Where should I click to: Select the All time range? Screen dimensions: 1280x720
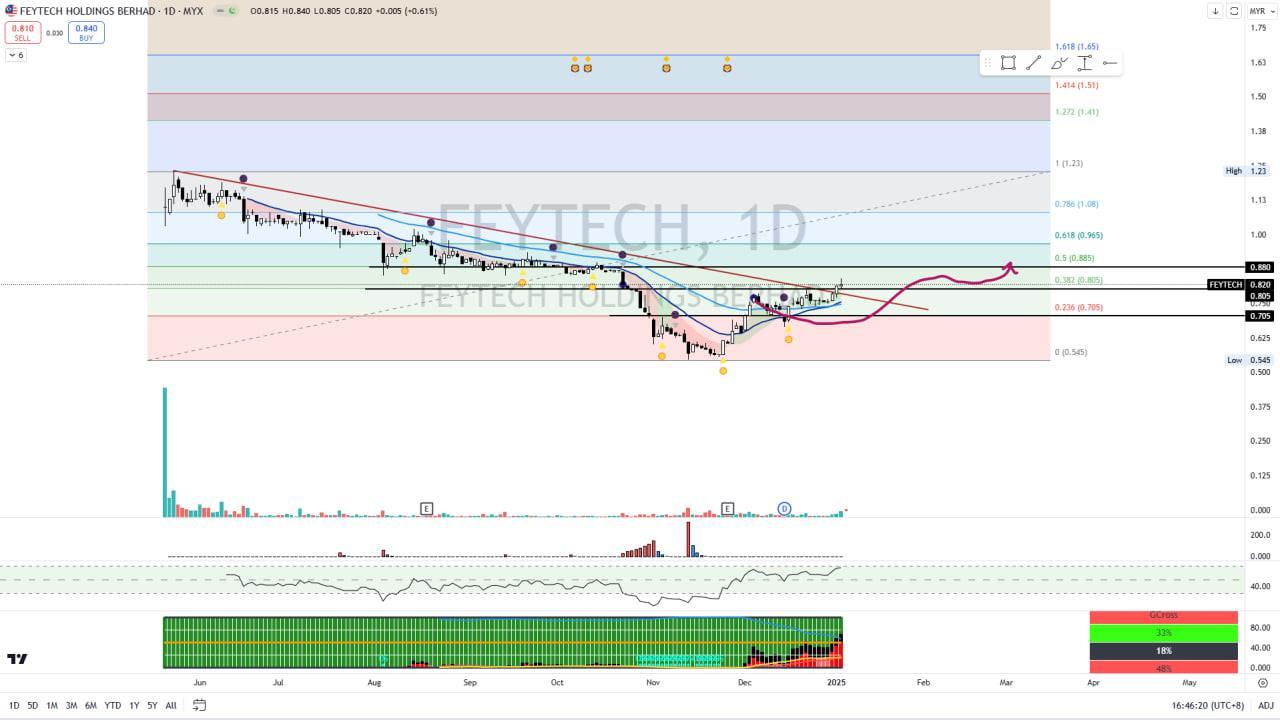(x=171, y=706)
